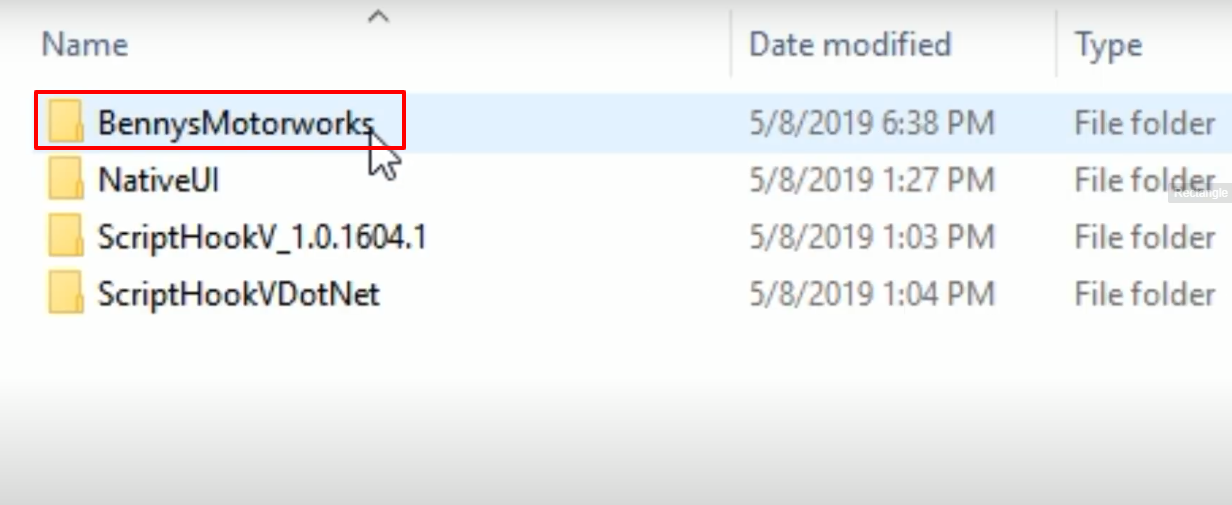Viewport: 1232px width, 505px height.
Task: Select the ScriptHookVDotNet folder name
Action: point(238,294)
